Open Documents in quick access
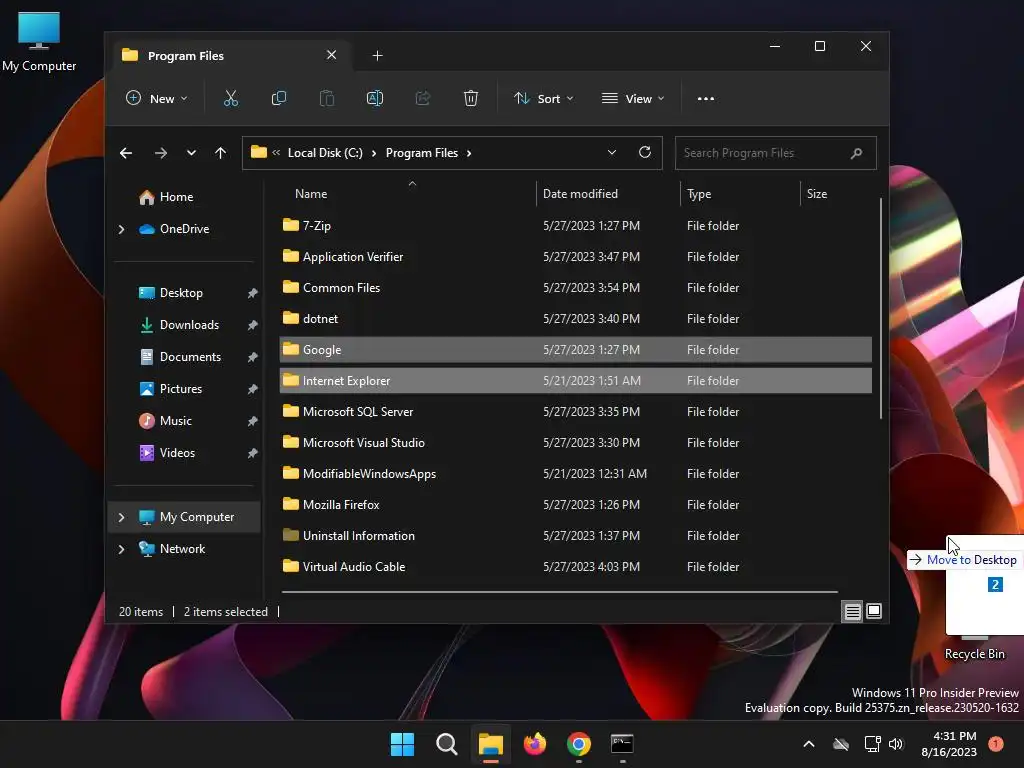 pyautogui.click(x=180, y=357)
